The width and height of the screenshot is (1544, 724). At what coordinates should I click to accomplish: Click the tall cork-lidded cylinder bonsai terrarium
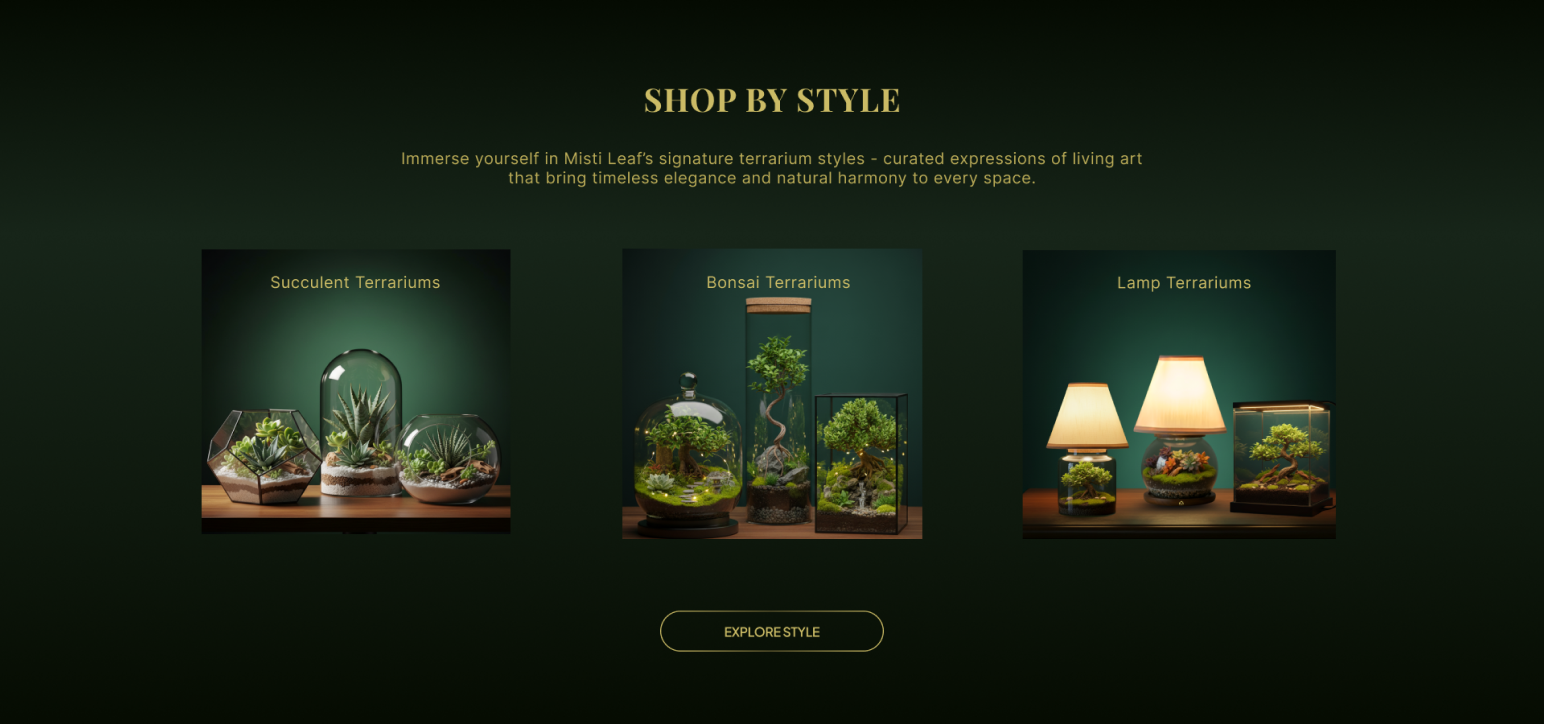click(x=778, y=410)
